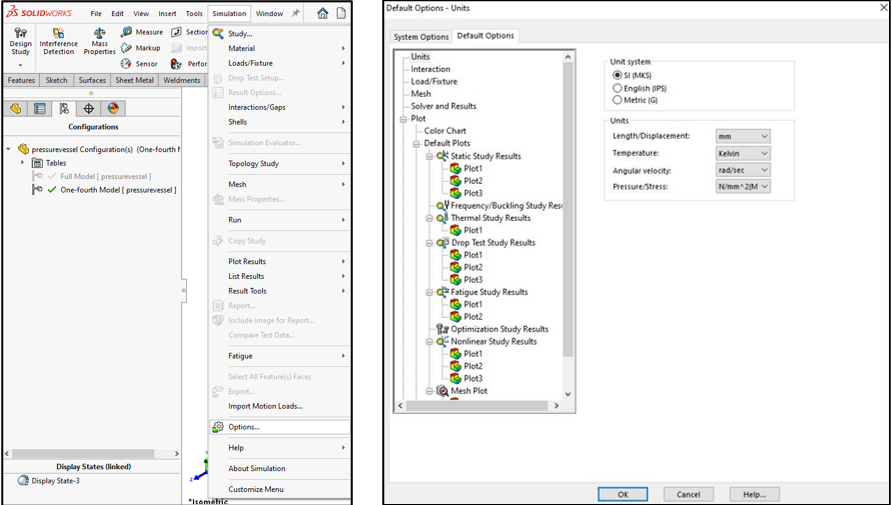This screenshot has height=505, width=892.
Task: Click the Tables folder icon
Action: [38, 163]
